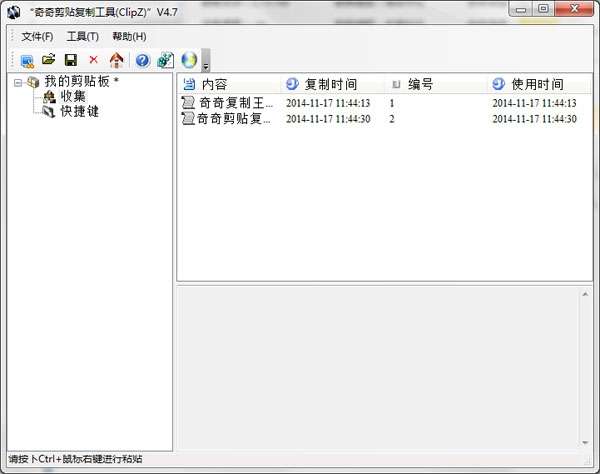The image size is (600, 474).
Task: Save using the floppy disk toolbar icon
Action: [x=71, y=60]
